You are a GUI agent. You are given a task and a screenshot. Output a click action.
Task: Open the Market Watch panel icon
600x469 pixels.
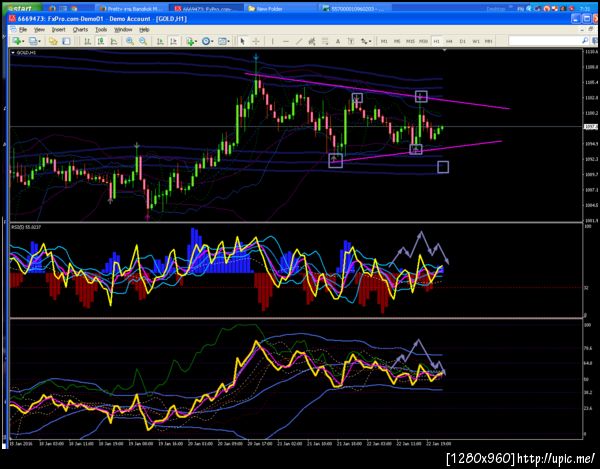pos(53,41)
